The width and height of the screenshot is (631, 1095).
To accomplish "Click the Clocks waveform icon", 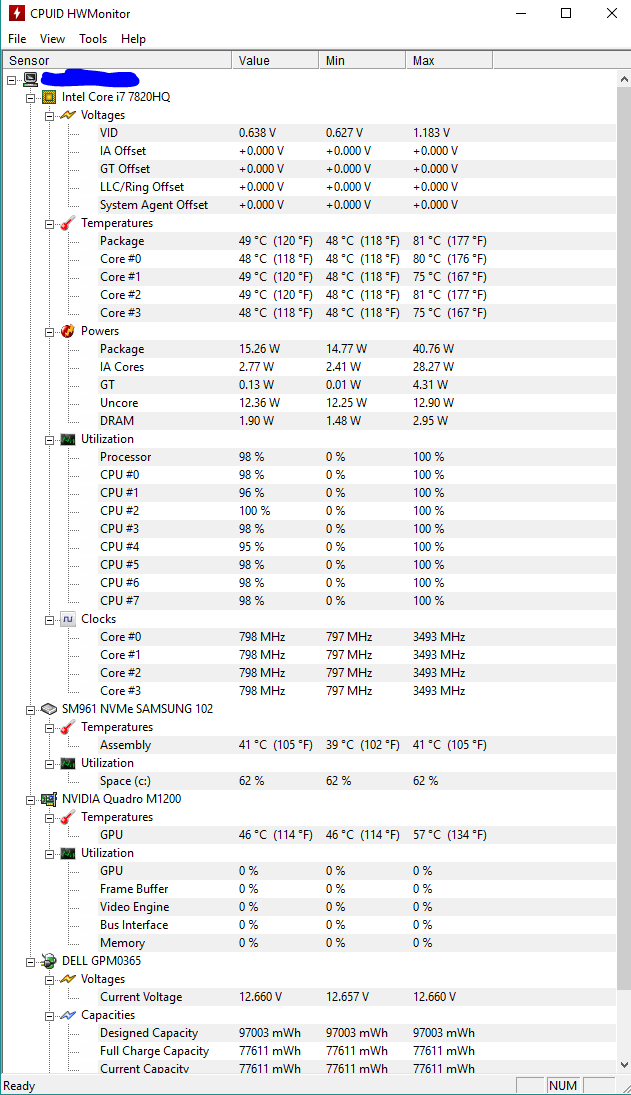I will click(x=68, y=619).
